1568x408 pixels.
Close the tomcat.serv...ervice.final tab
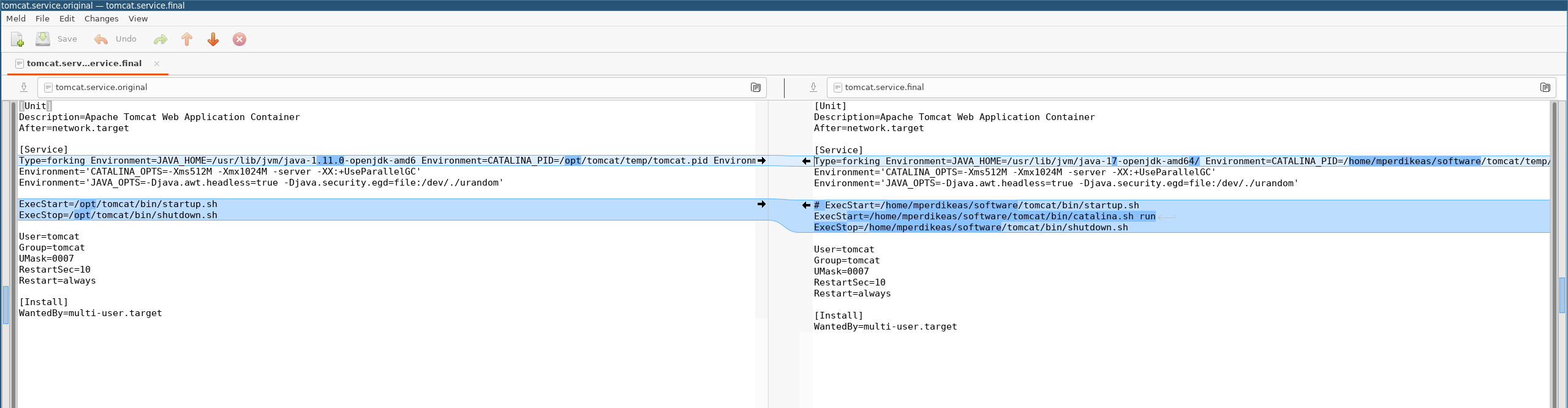click(x=157, y=64)
